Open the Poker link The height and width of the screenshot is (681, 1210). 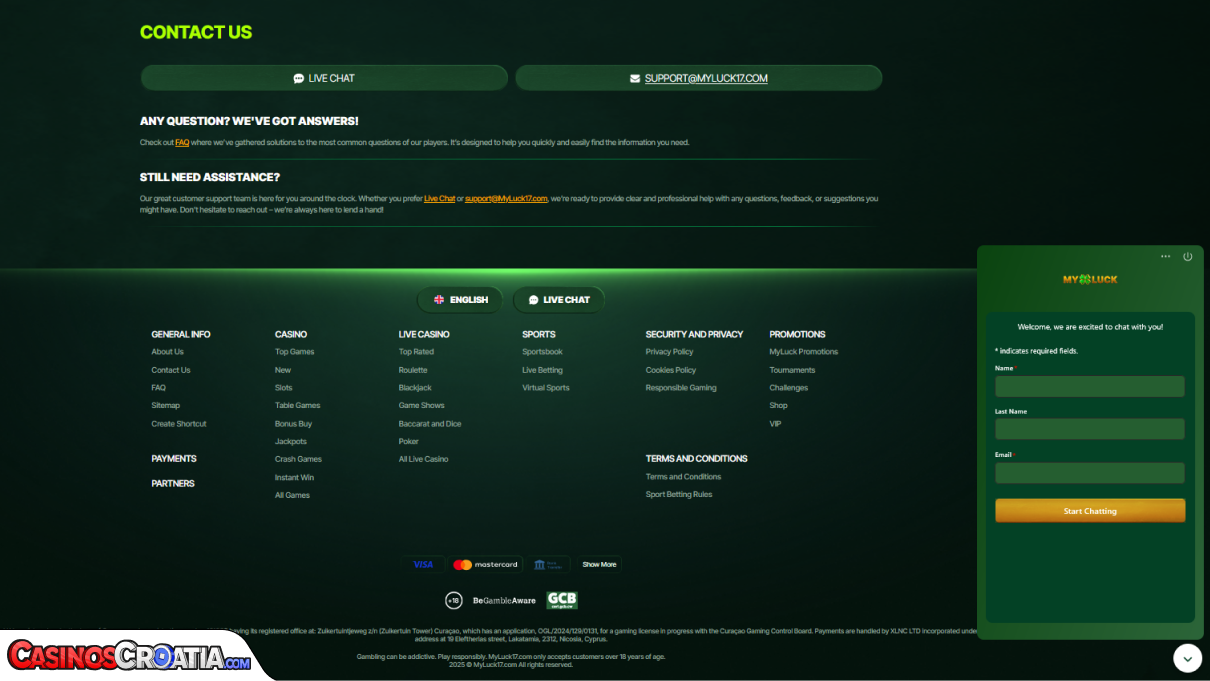(x=409, y=442)
